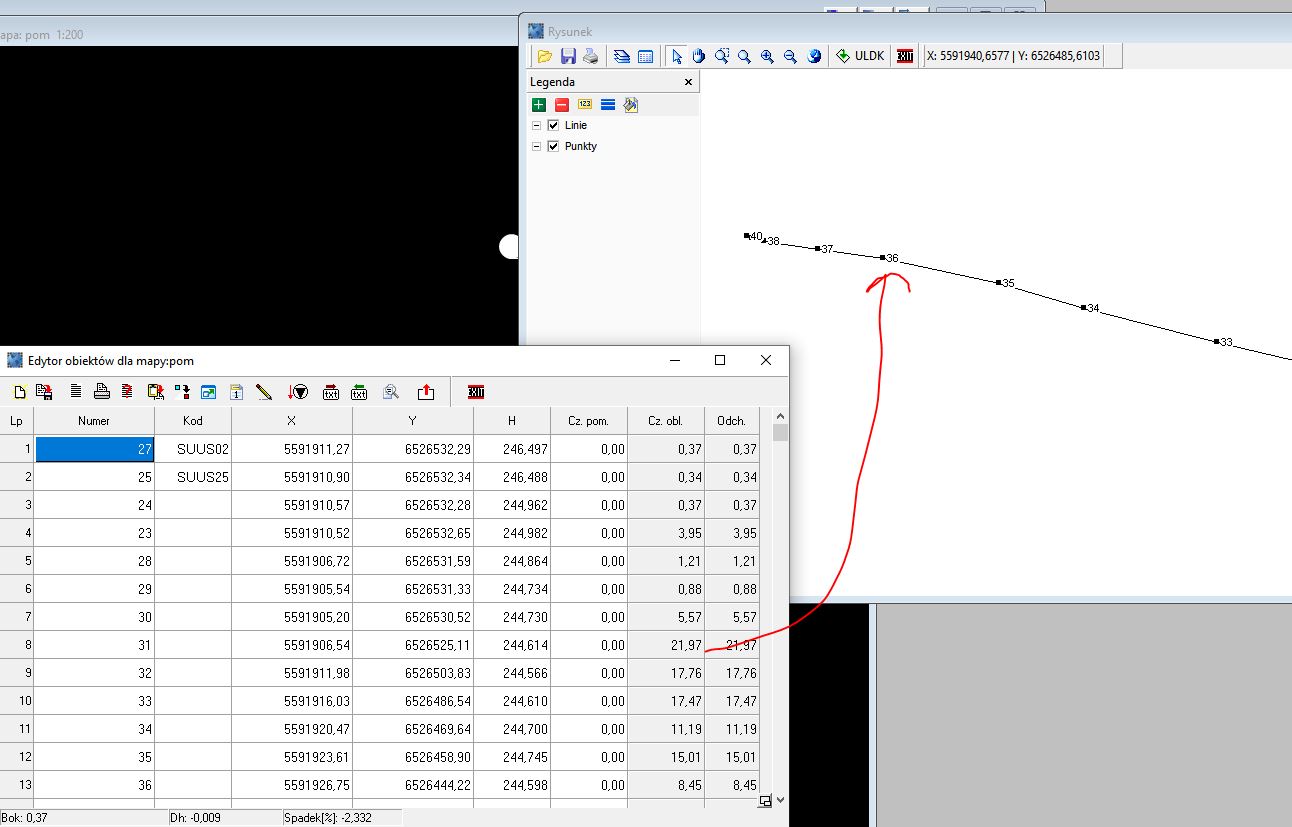Open layers icon in Rysunek toolbar
1292x827 pixels.
(622, 56)
